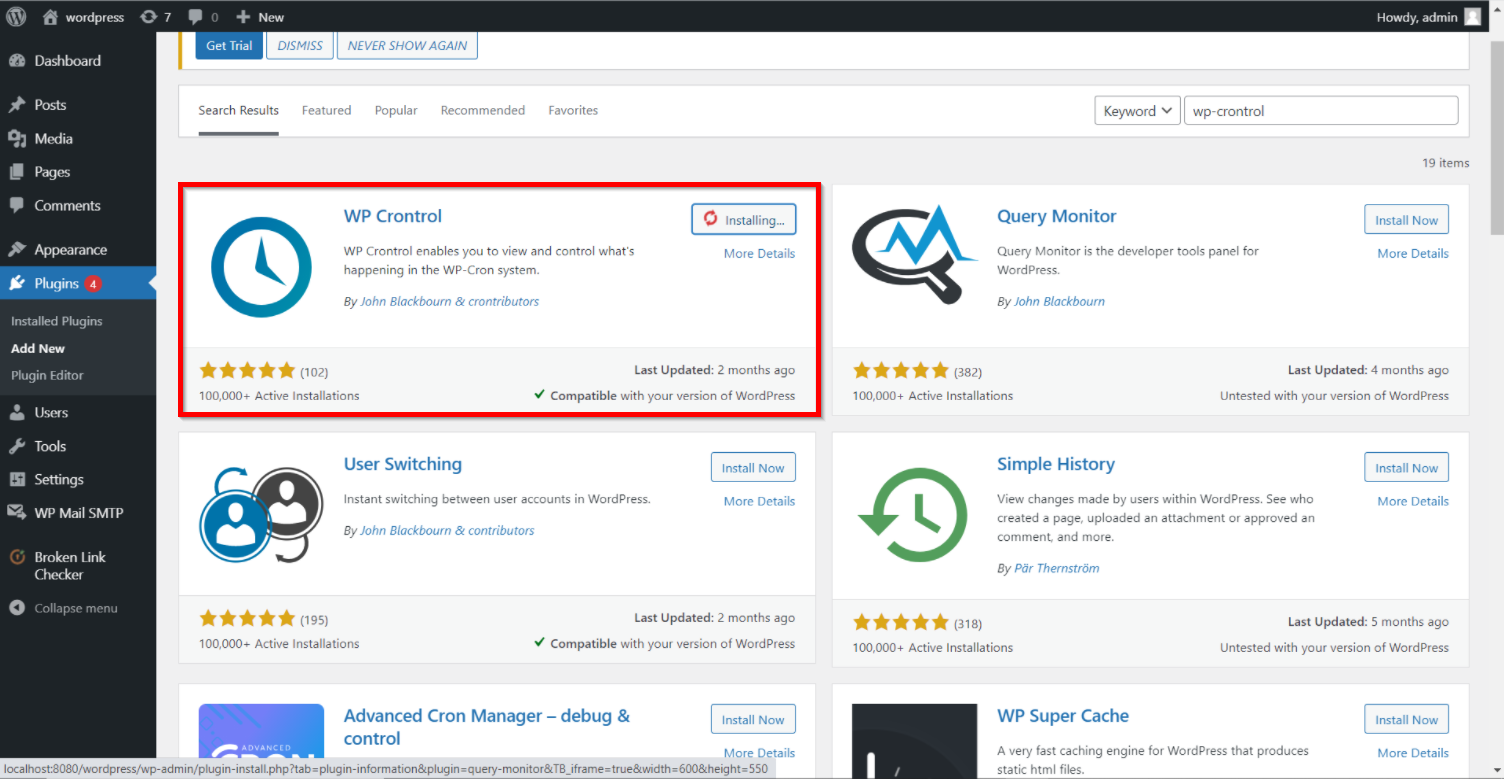Open the WordPress logo menu

pyautogui.click(x=16, y=16)
